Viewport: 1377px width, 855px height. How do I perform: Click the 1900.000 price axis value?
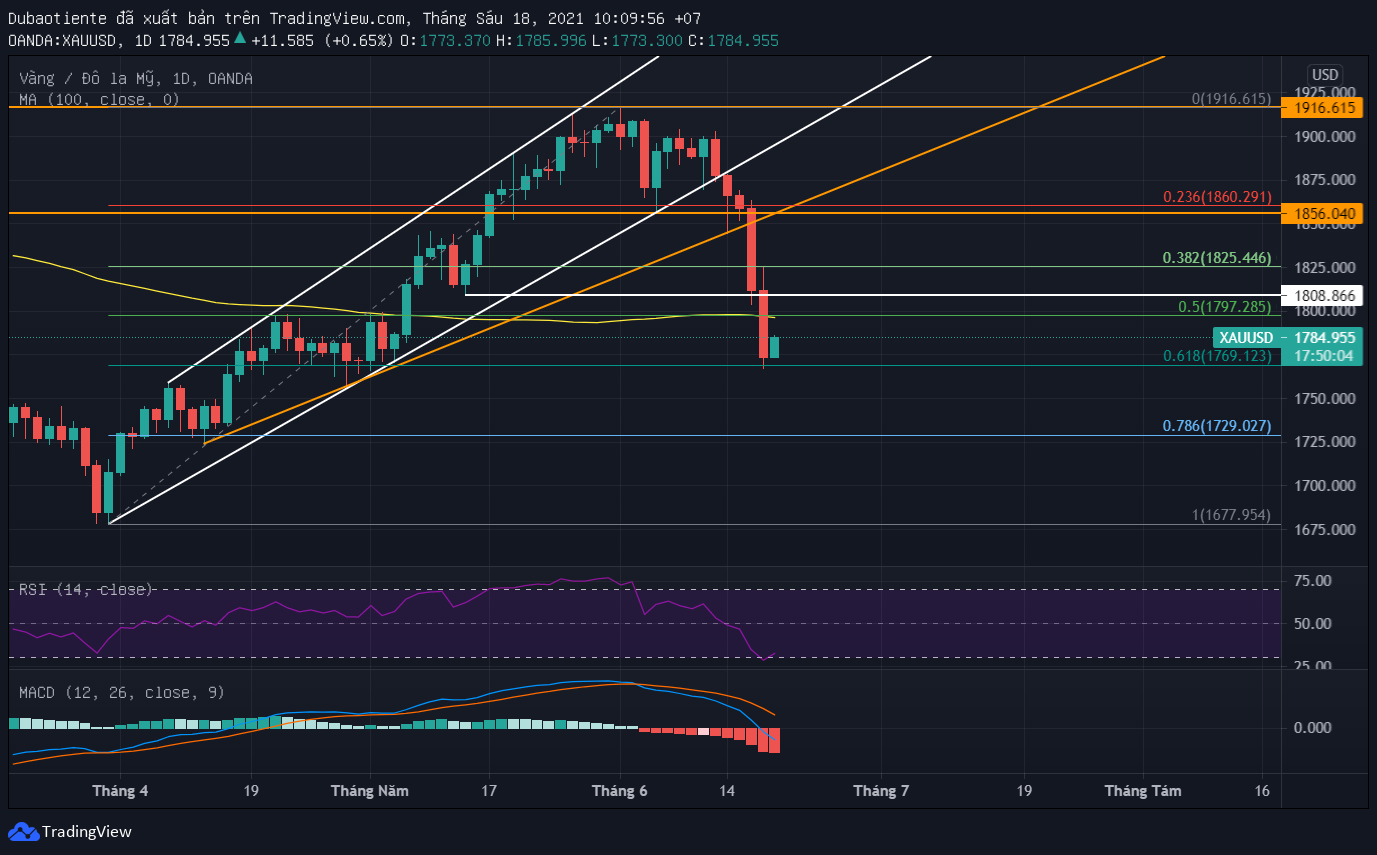1323,136
